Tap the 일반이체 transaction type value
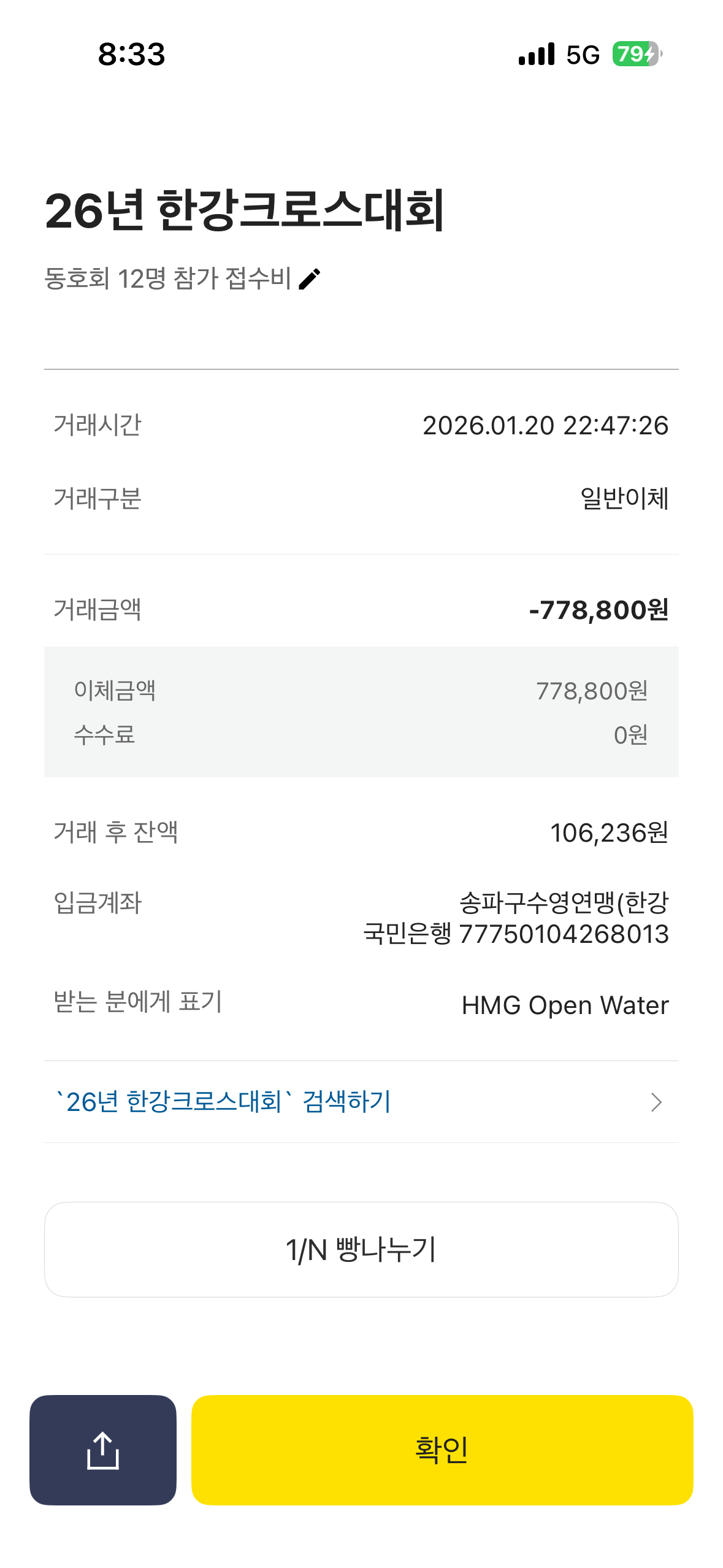This screenshot has width=723, height=1568. point(624,499)
